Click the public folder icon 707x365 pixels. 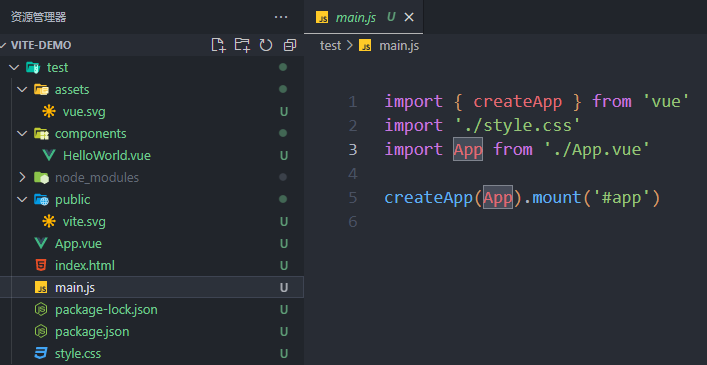pos(41,200)
